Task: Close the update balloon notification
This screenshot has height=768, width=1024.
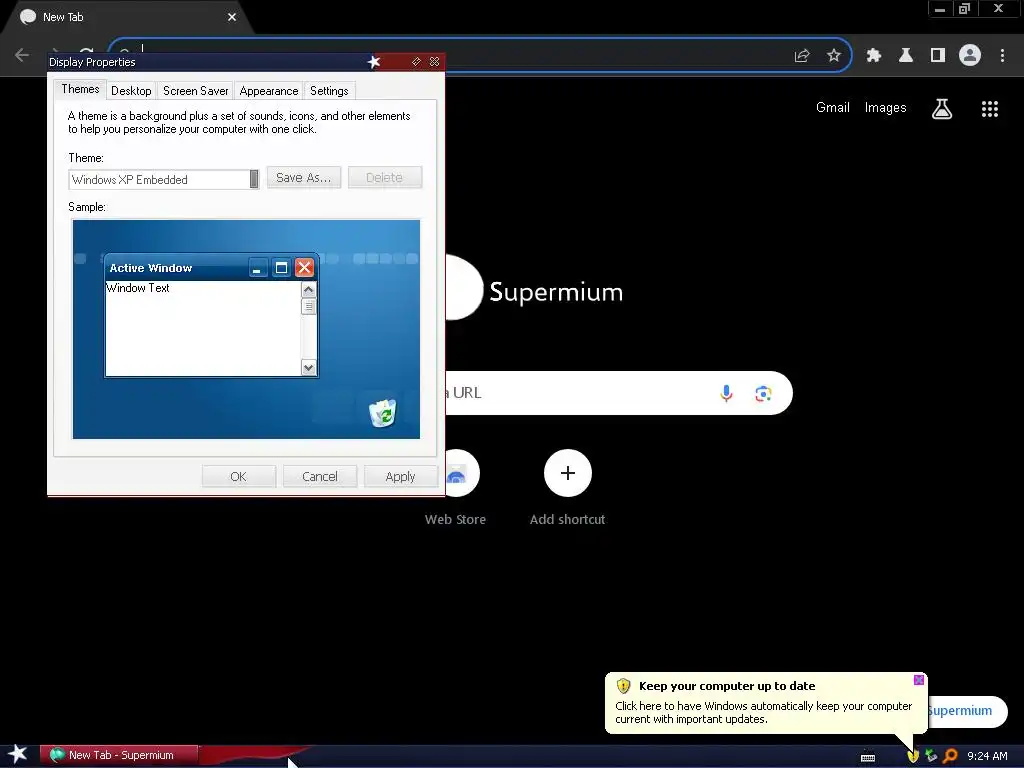Action: [919, 680]
